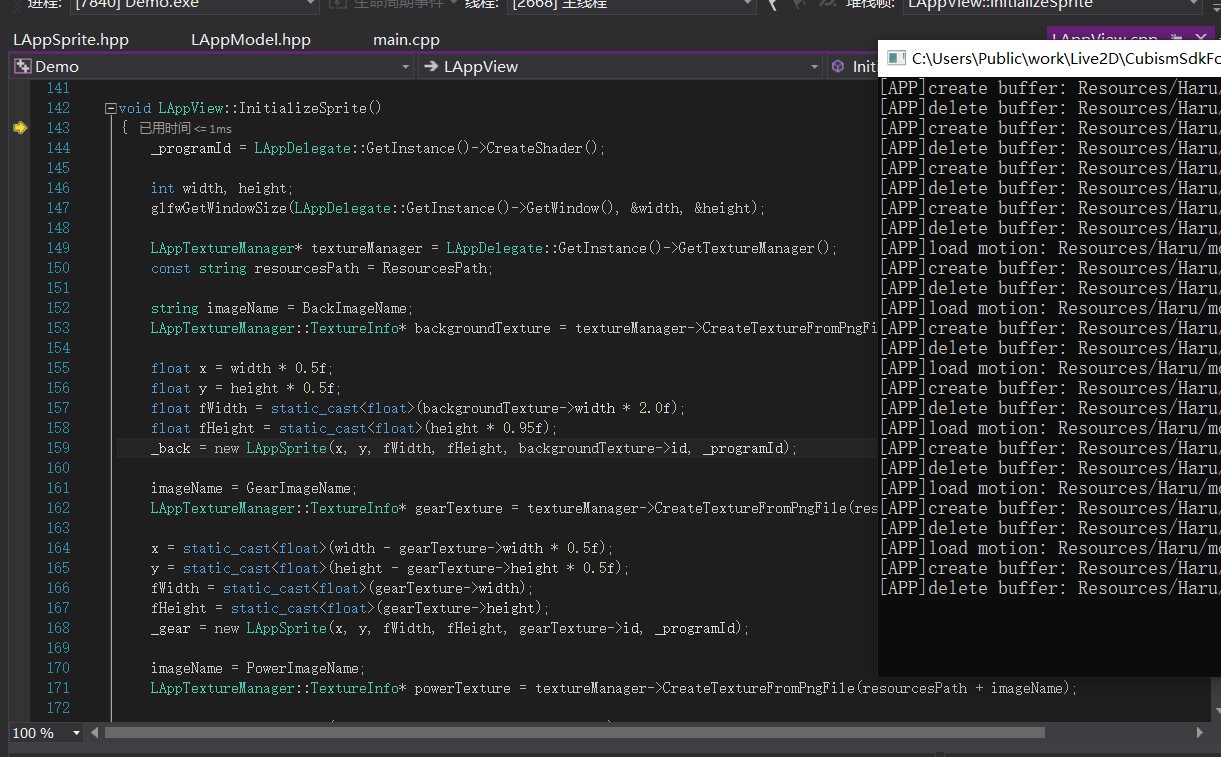
Task: Open the 100 % zoom level dropdown
Action: [x=76, y=733]
